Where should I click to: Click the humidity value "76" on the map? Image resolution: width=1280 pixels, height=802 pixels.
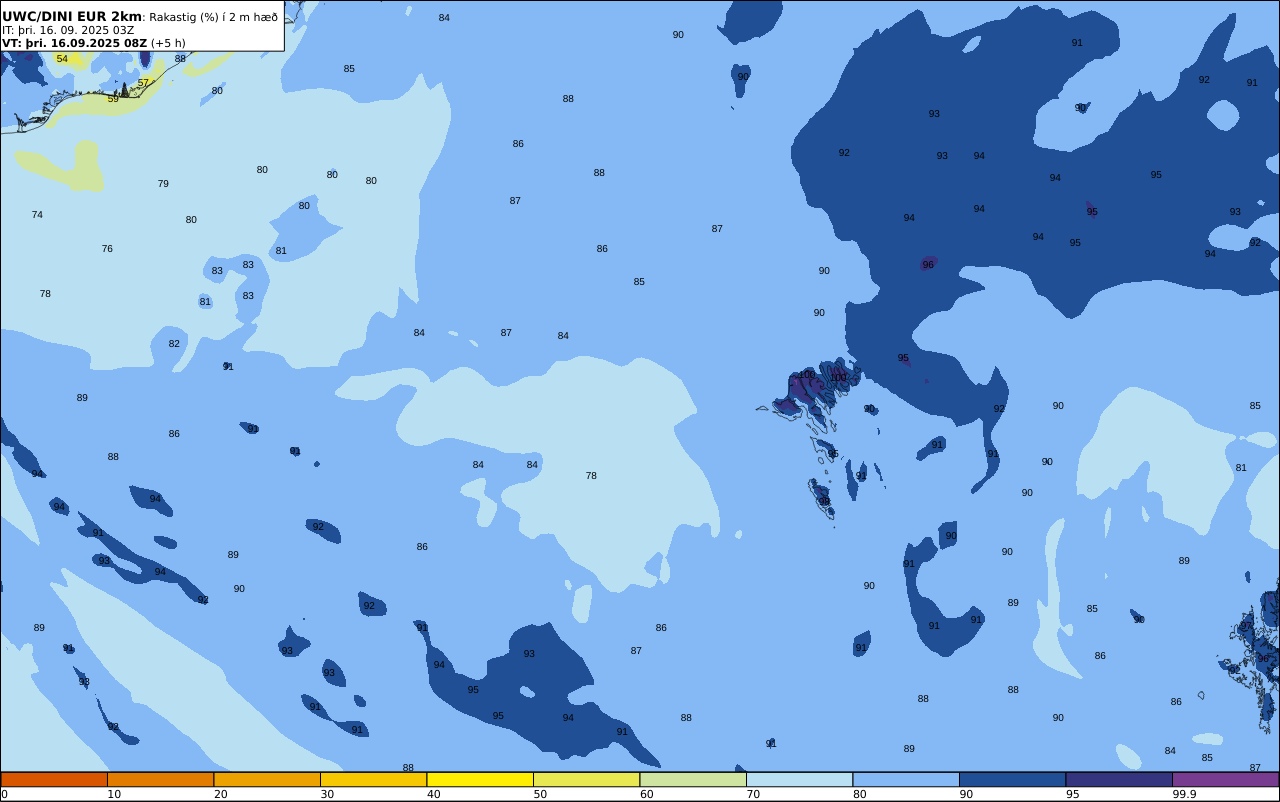107,249
